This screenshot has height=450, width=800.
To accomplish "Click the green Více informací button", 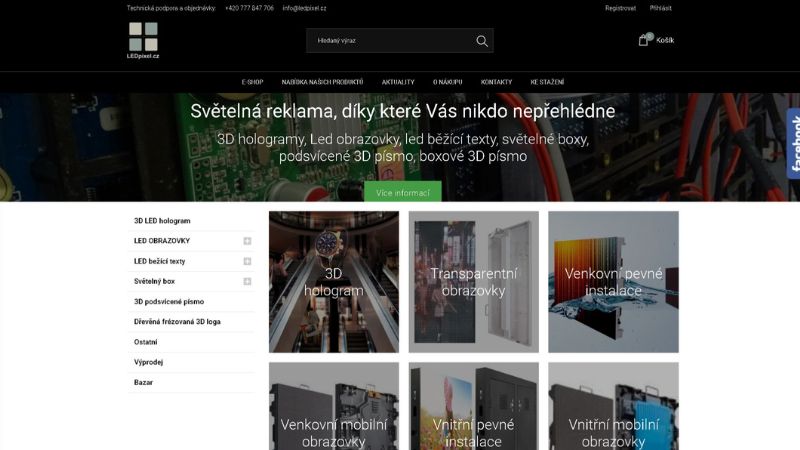I will point(403,192).
